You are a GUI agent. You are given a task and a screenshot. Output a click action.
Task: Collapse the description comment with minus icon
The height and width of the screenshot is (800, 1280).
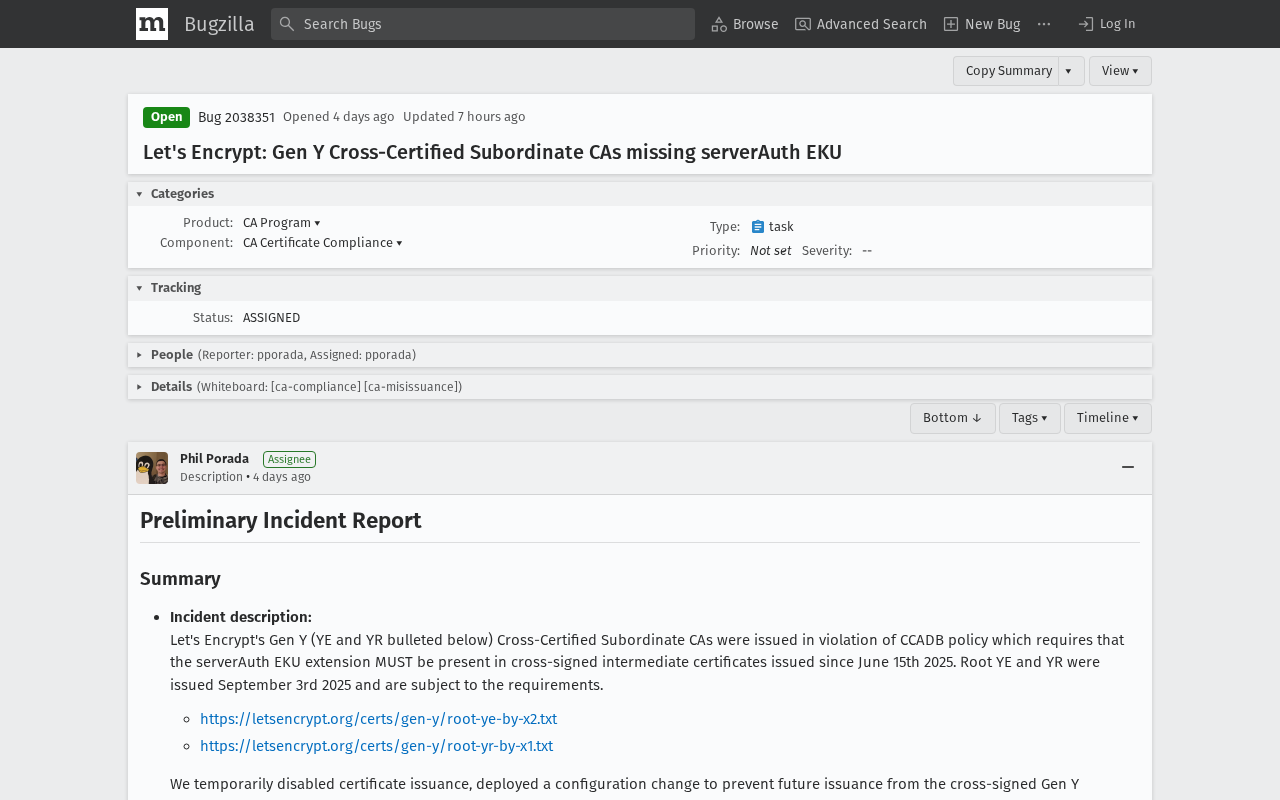click(1128, 468)
